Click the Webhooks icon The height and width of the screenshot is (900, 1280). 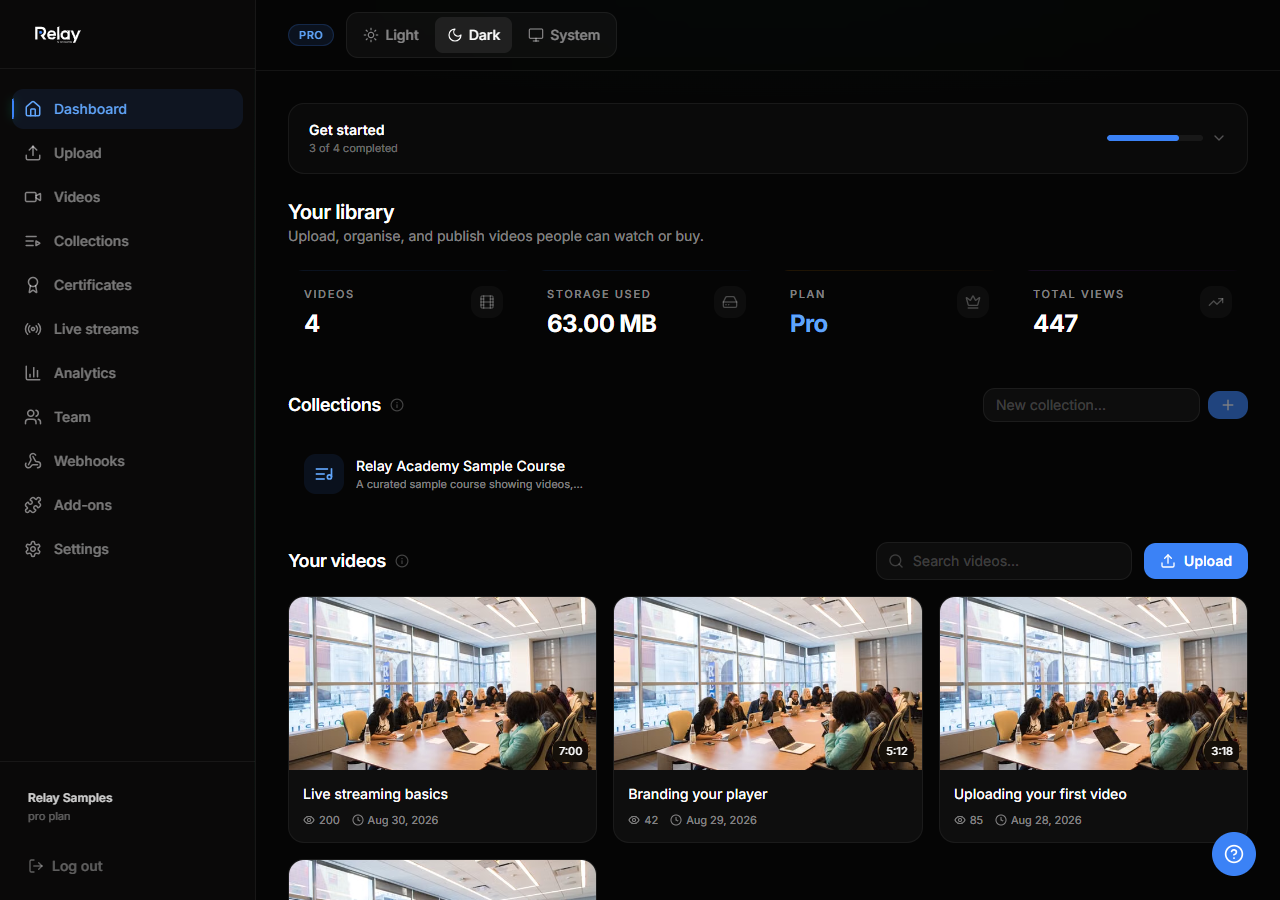click(33, 461)
